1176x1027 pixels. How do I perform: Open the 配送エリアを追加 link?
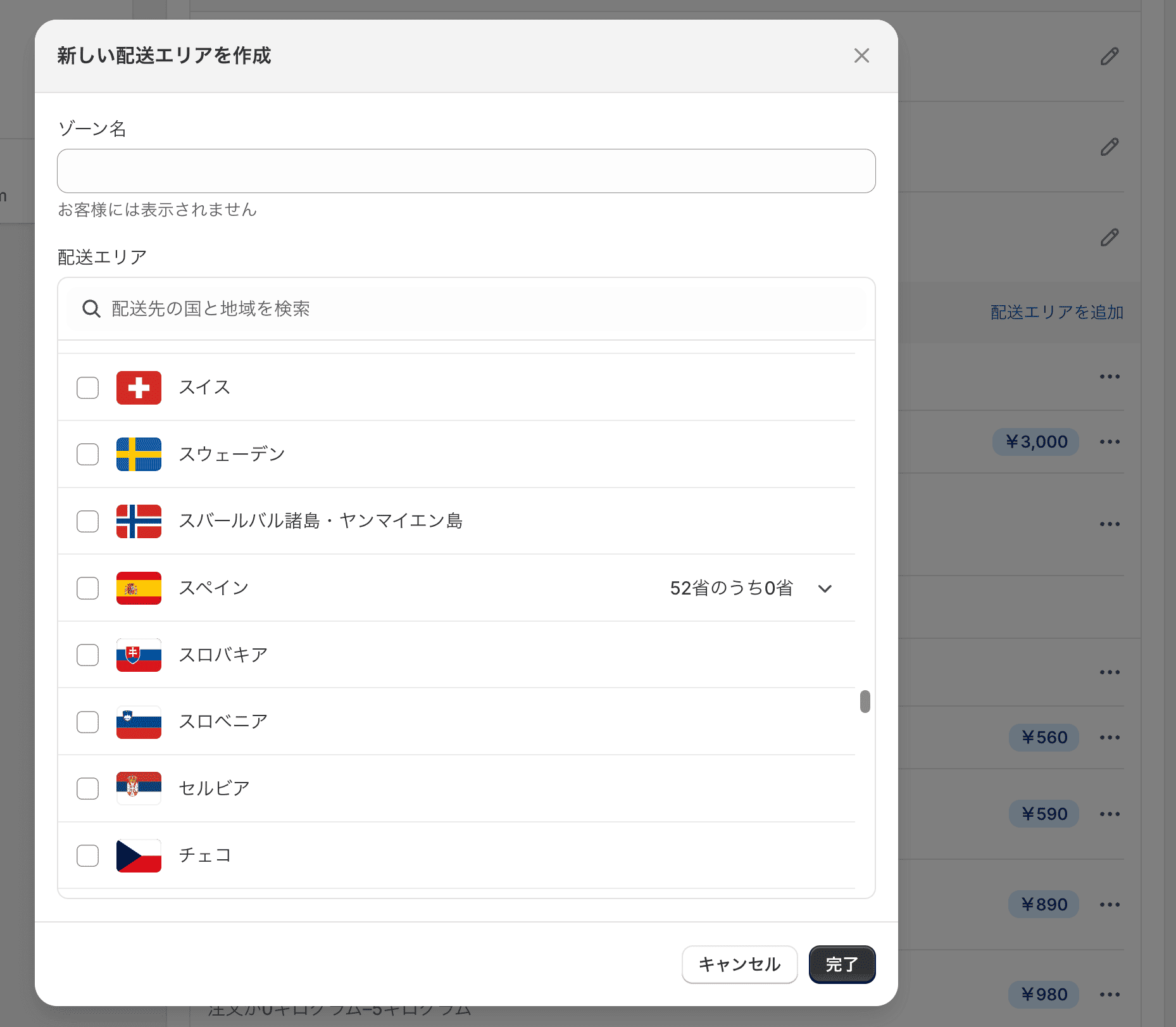coord(1056,312)
